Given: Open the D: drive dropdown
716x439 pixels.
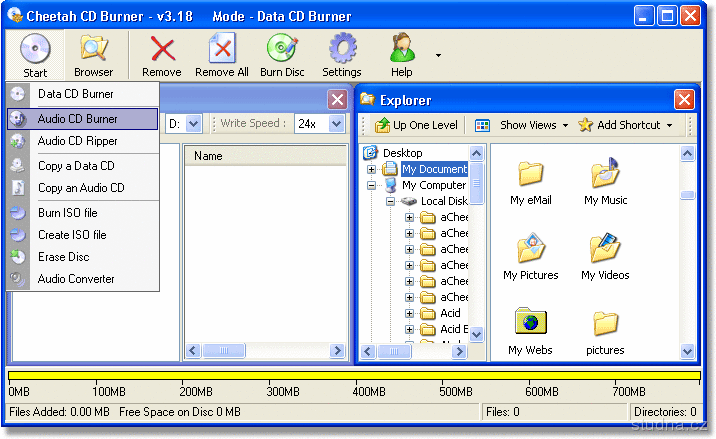Looking at the screenshot, I should (x=194, y=124).
